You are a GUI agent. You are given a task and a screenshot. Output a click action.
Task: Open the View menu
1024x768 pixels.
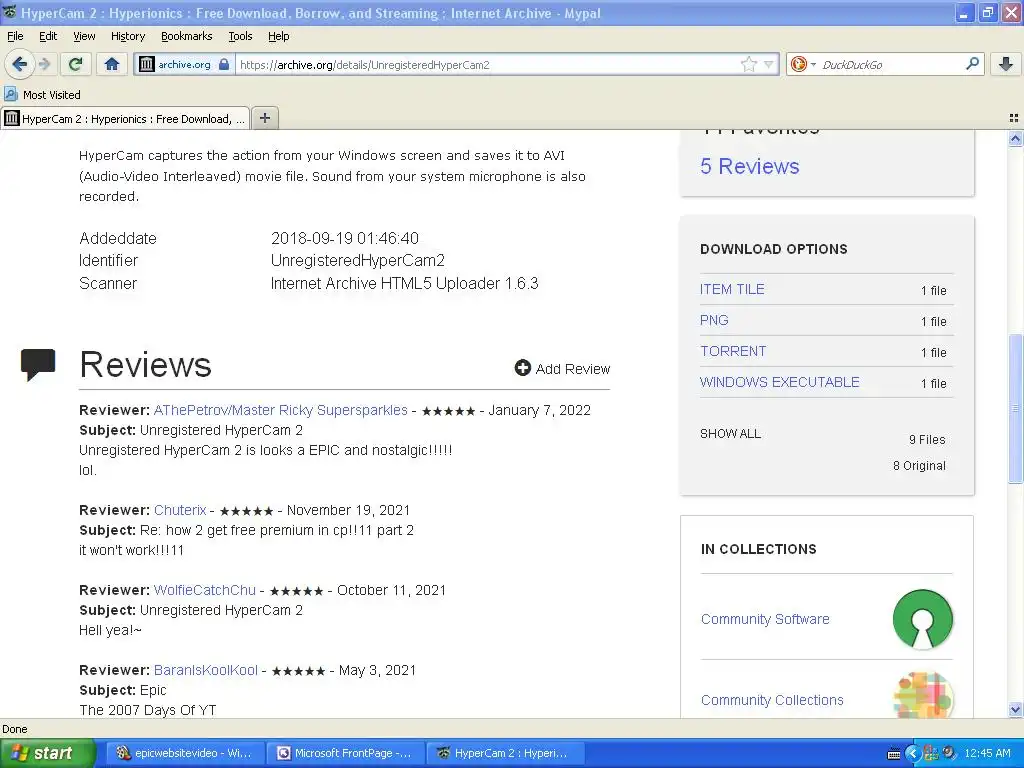tap(84, 36)
